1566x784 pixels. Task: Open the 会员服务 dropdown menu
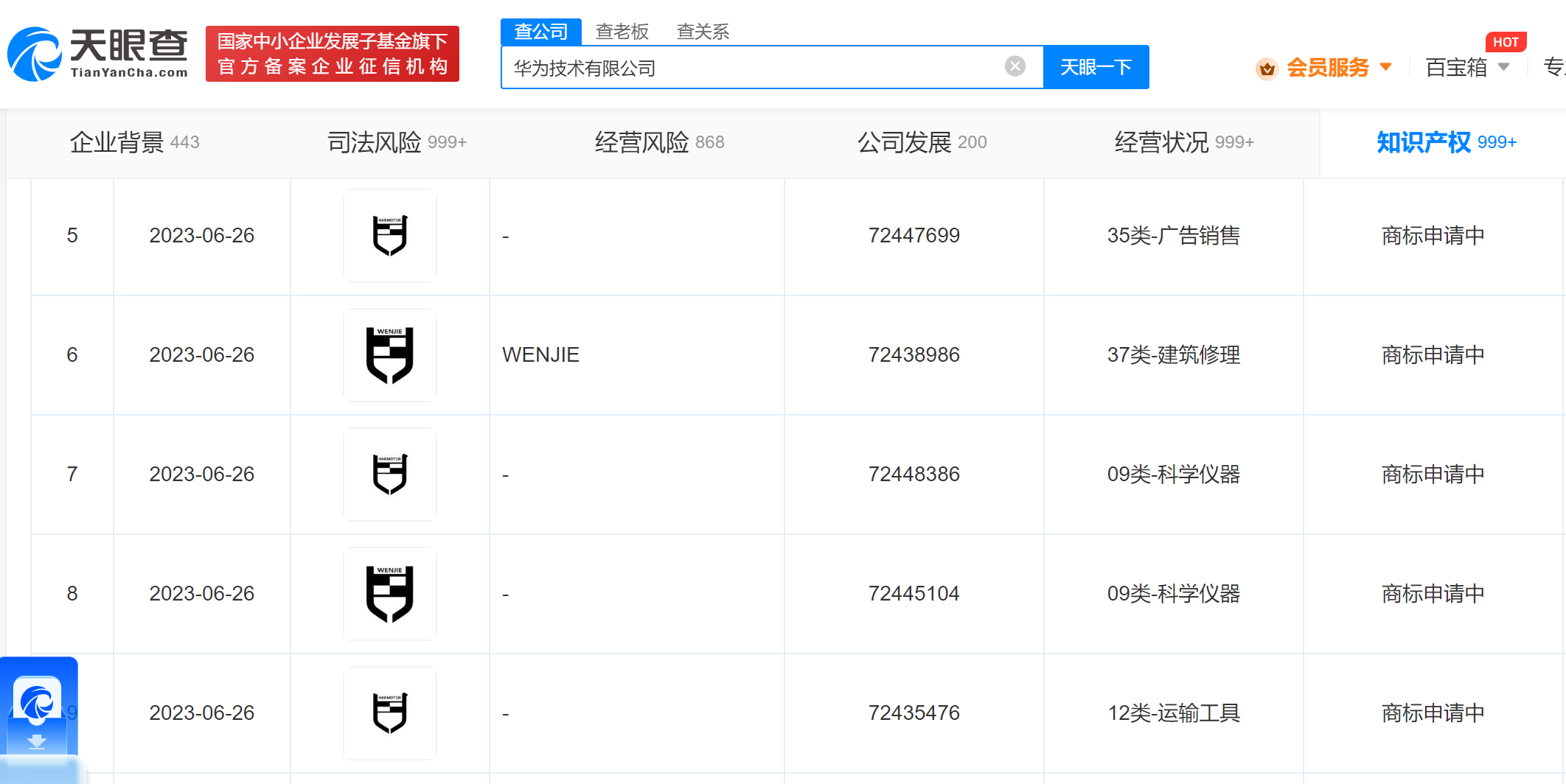pyautogui.click(x=1327, y=68)
